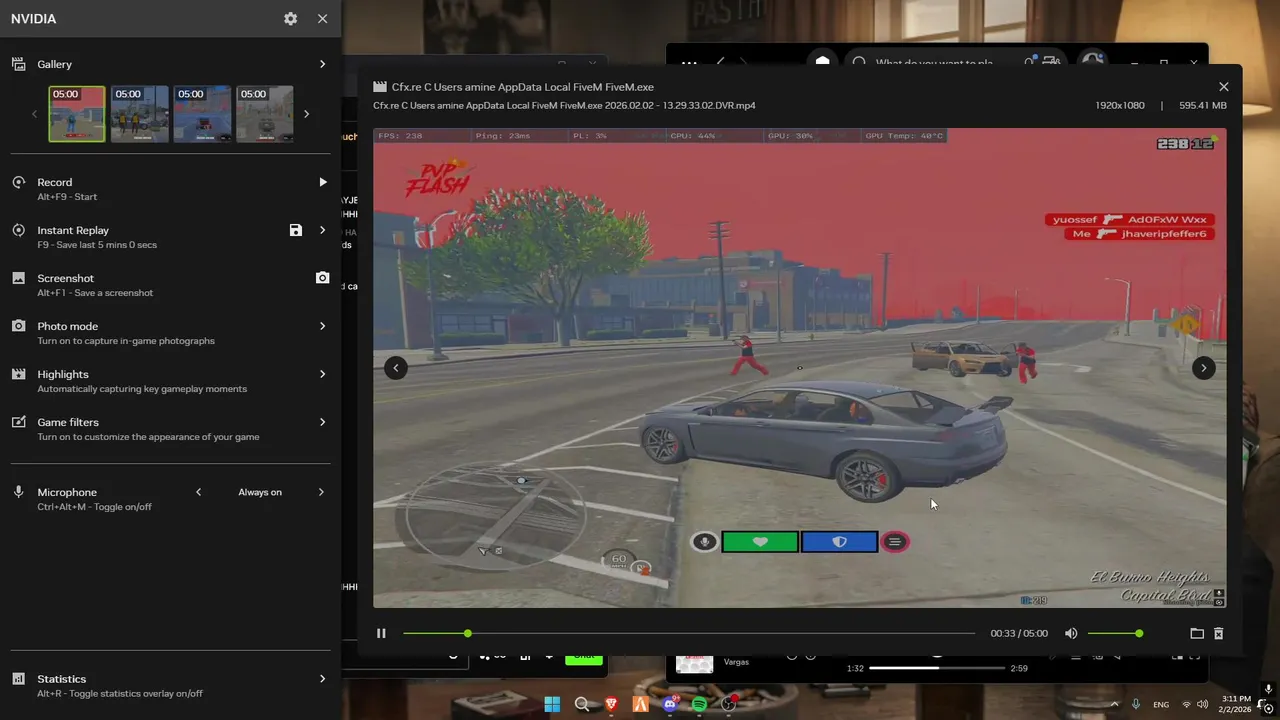This screenshot has height=720, width=1280.
Task: Seek the background music player progress bar
Action: coord(937,668)
